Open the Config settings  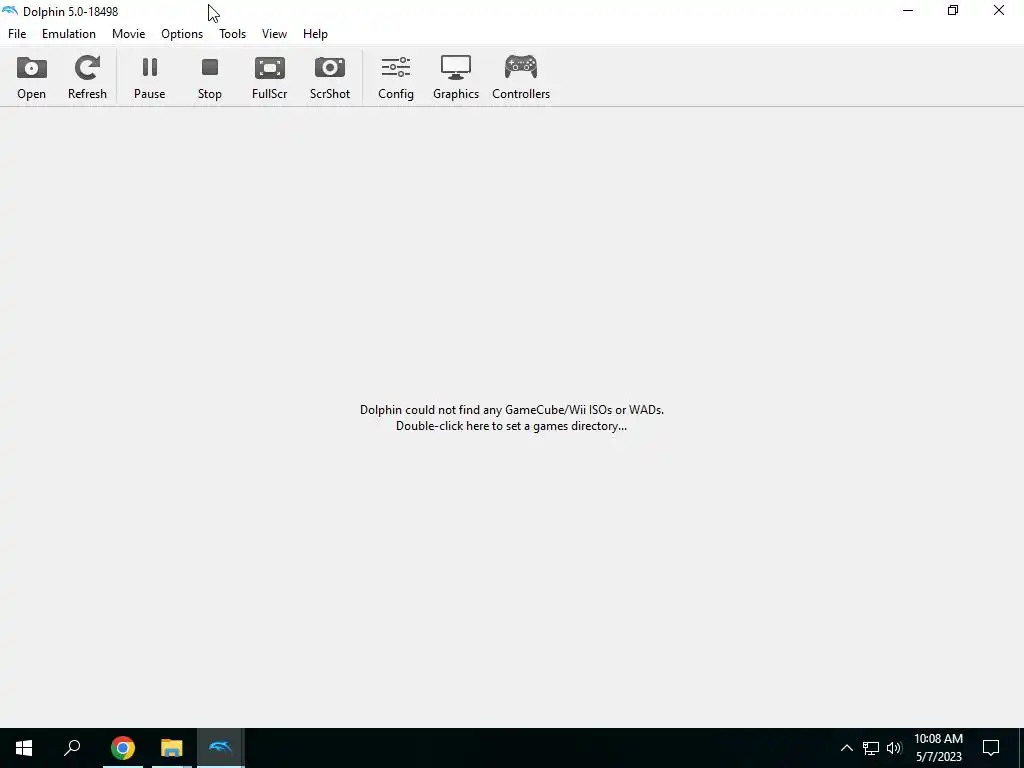click(396, 77)
